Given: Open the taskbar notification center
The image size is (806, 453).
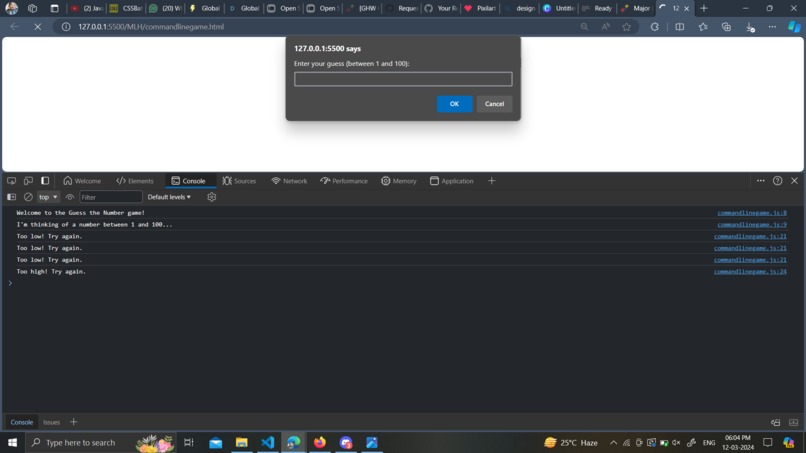Looking at the screenshot, I should click(767, 442).
